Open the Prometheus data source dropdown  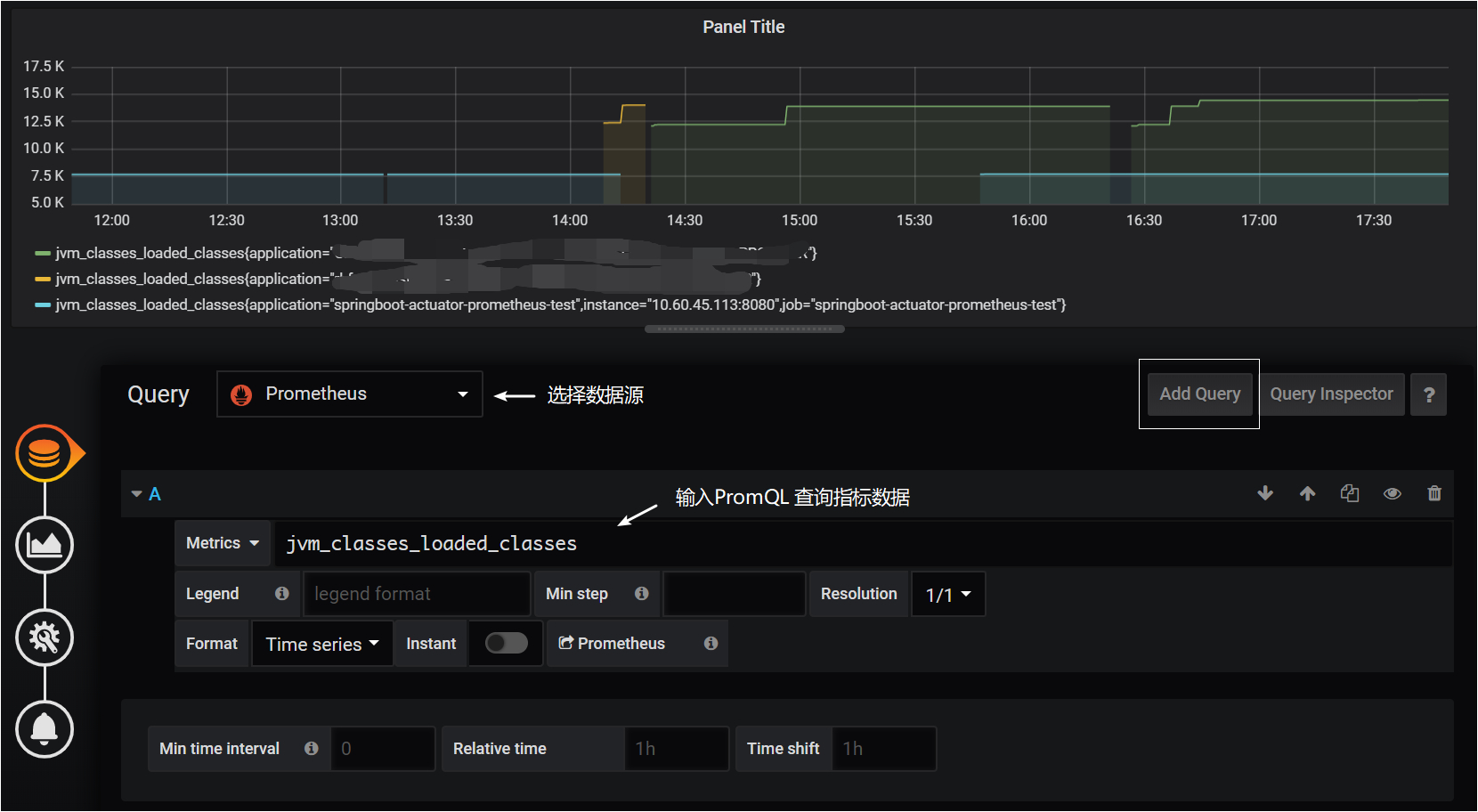point(350,394)
